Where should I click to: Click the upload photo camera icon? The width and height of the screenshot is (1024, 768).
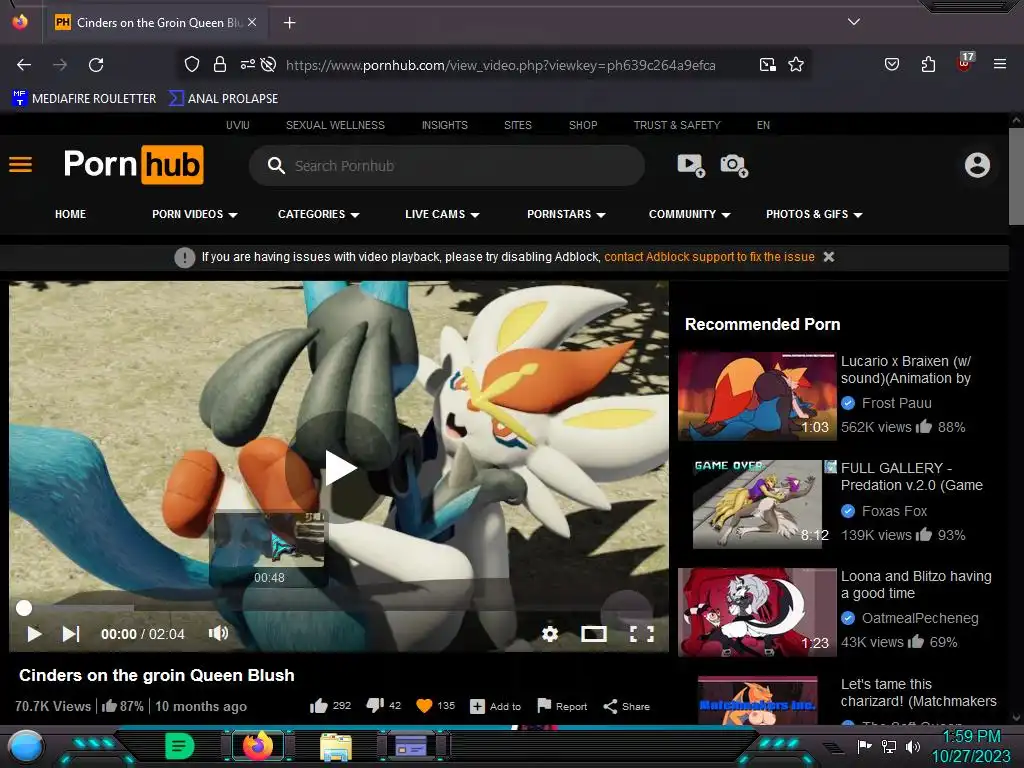[734, 165]
